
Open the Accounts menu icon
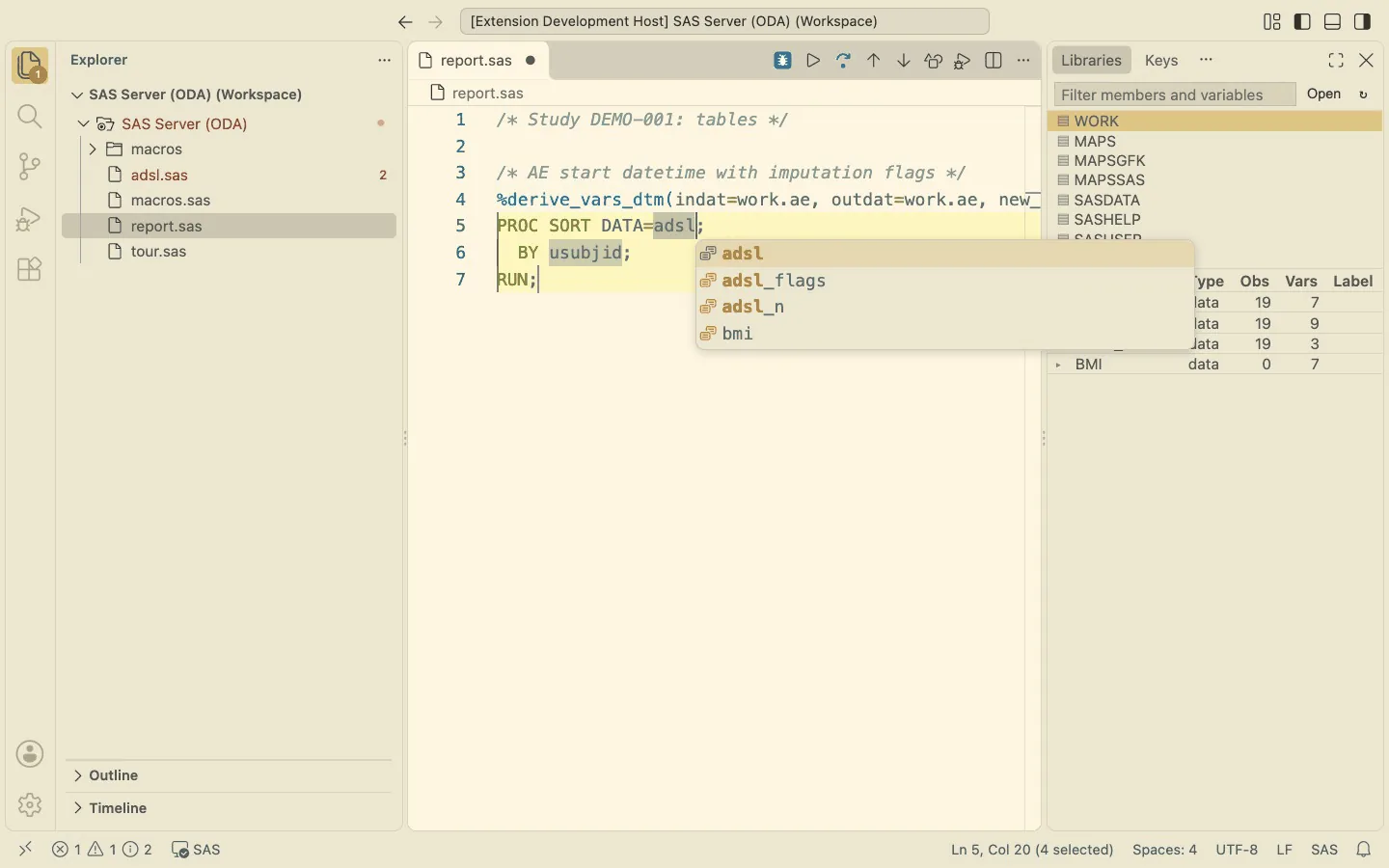pos(30,754)
